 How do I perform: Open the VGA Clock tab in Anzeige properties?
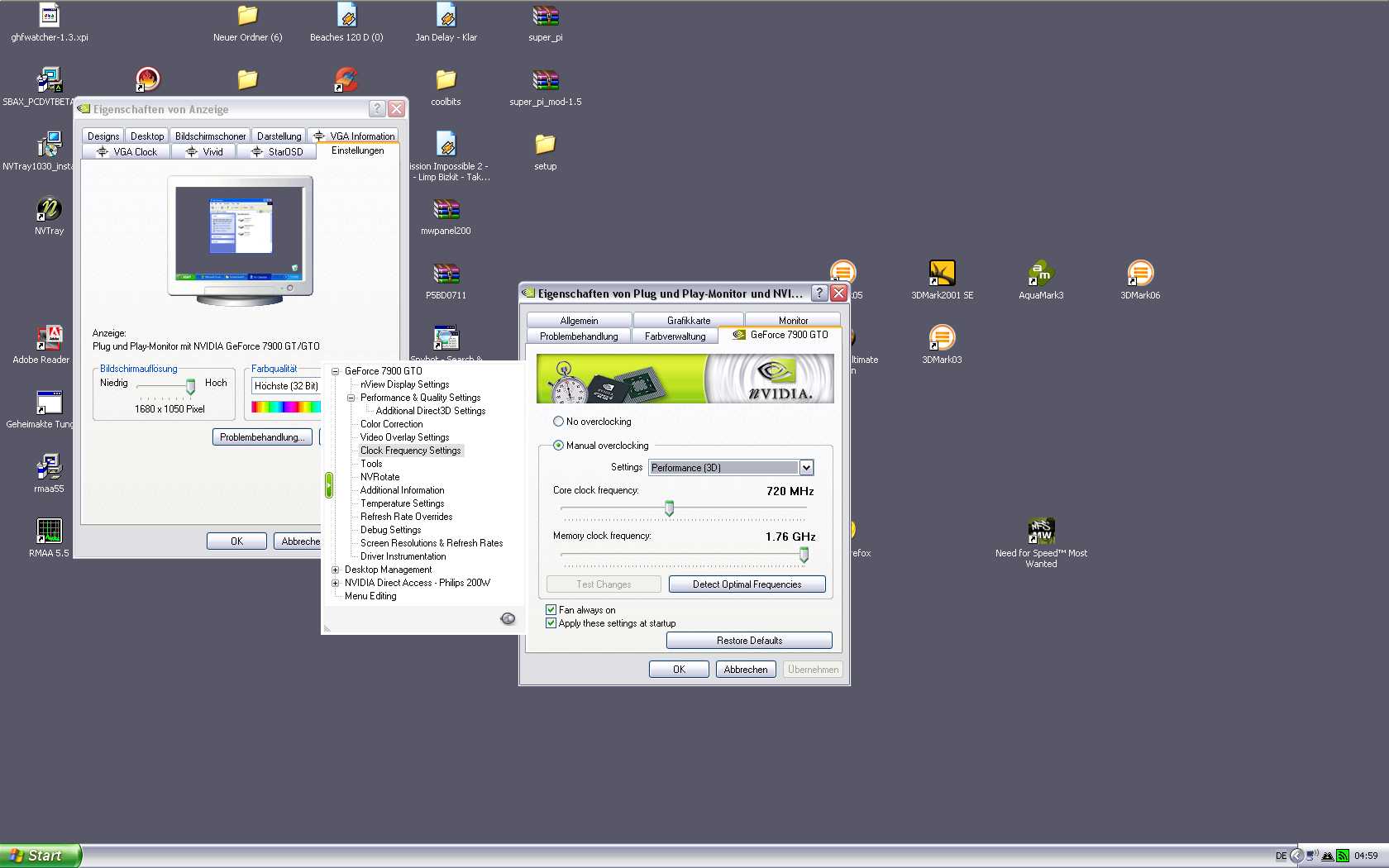pos(126,152)
